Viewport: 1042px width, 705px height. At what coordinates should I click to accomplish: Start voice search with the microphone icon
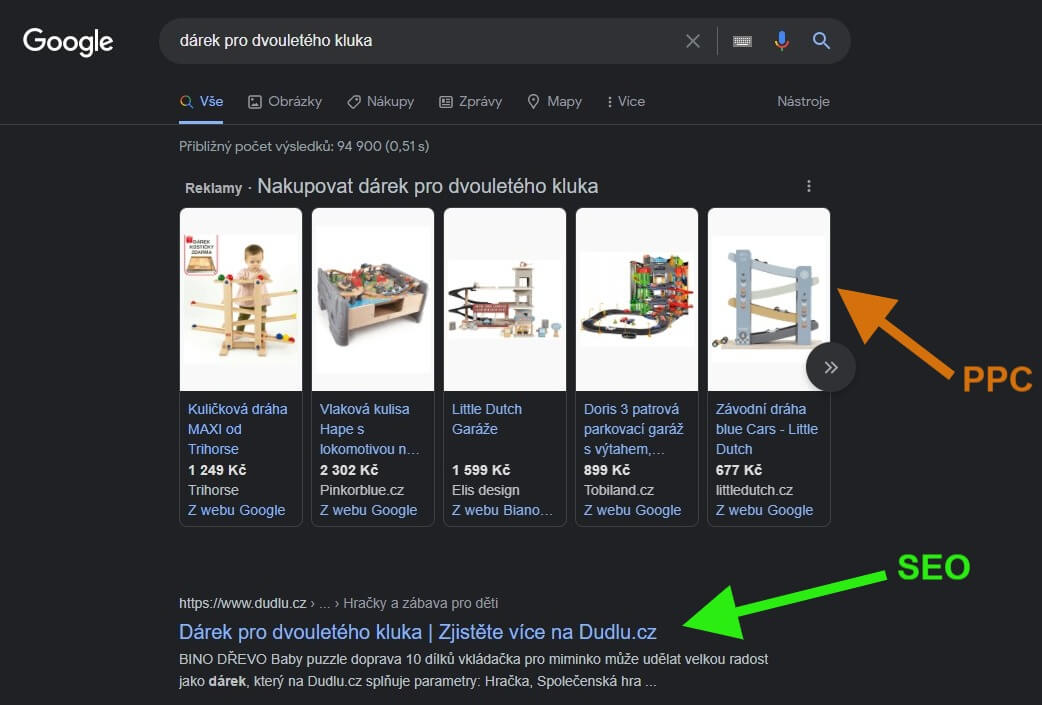point(782,41)
